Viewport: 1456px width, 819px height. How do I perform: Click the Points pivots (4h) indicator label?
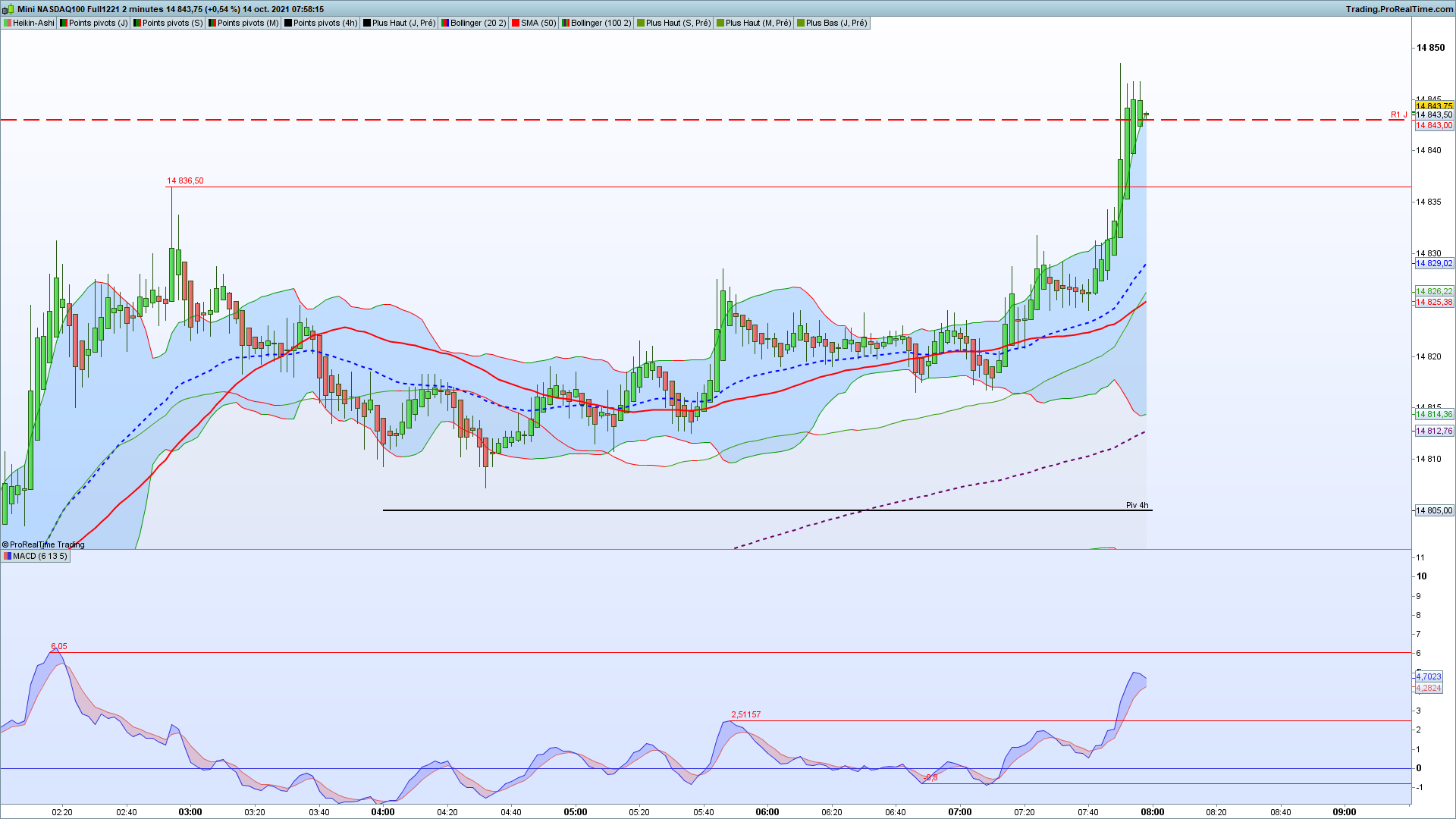(x=320, y=23)
